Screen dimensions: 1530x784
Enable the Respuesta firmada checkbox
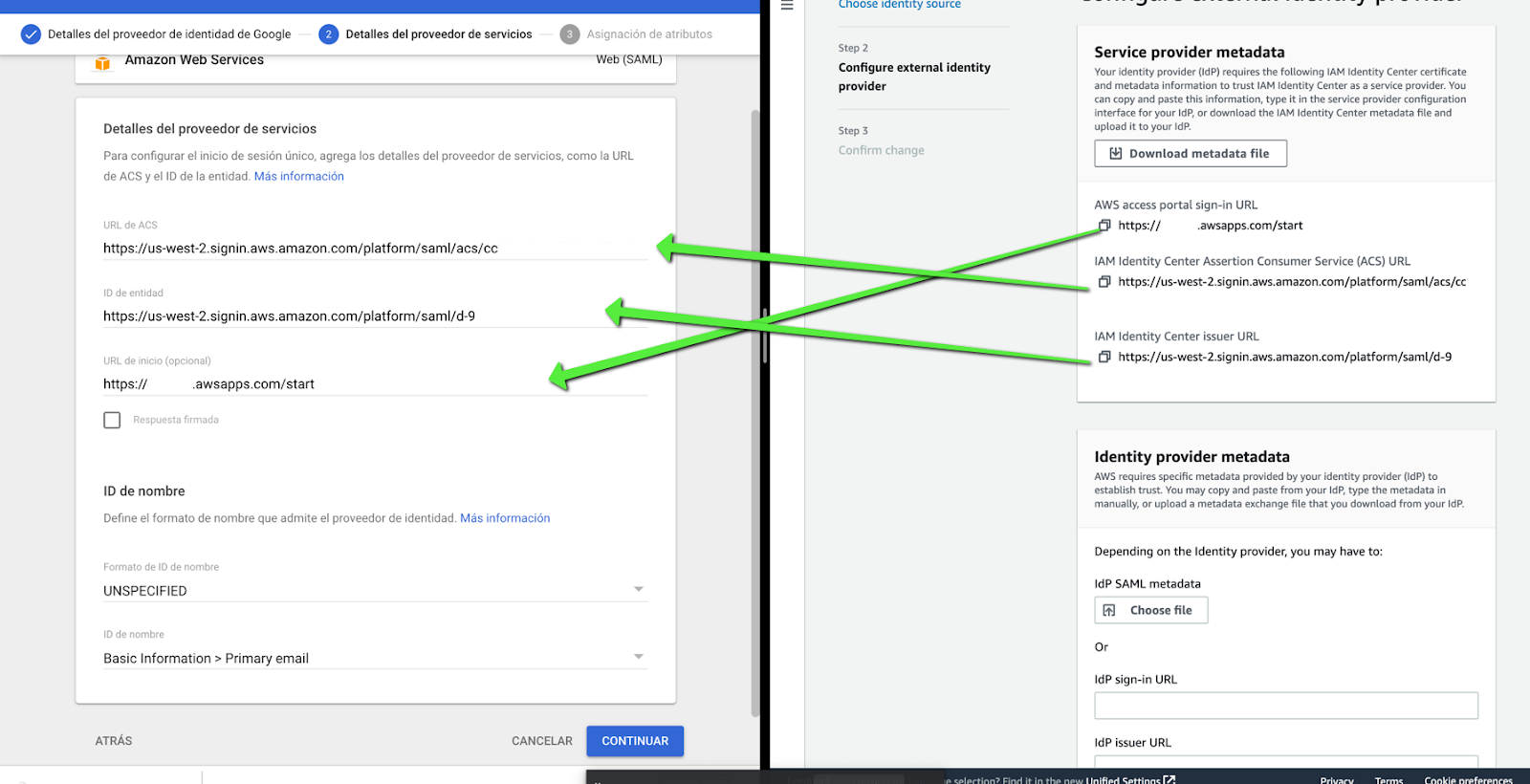pos(112,420)
